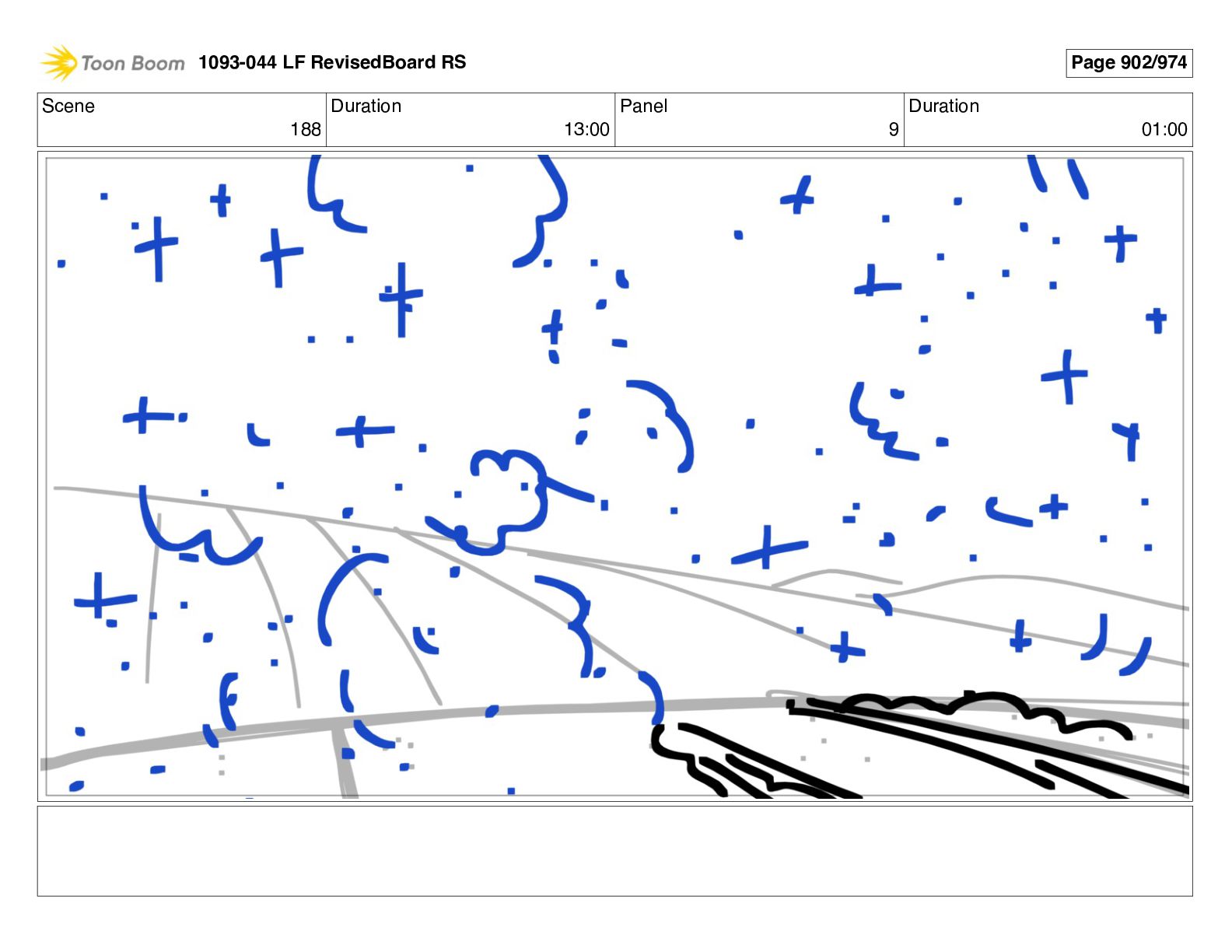This screenshot has height=952, width=1232.
Task: Click the title '1093-044 LF RevisedBoard RS'
Action: point(332,63)
